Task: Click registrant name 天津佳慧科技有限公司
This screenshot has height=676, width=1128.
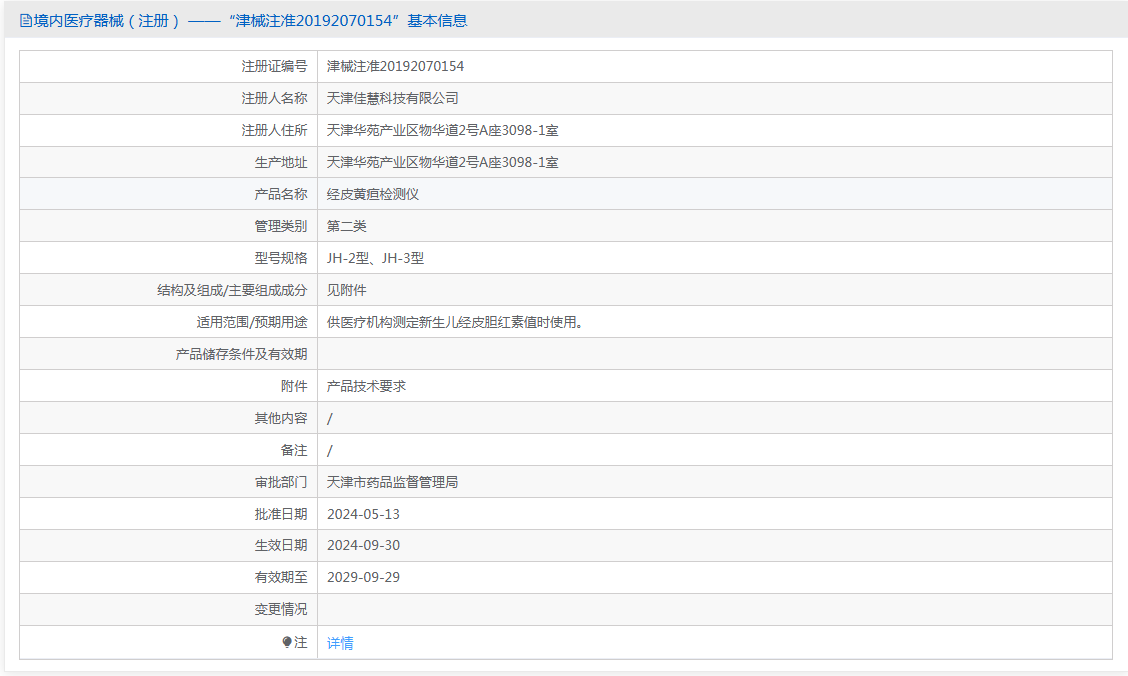Action: click(392, 98)
